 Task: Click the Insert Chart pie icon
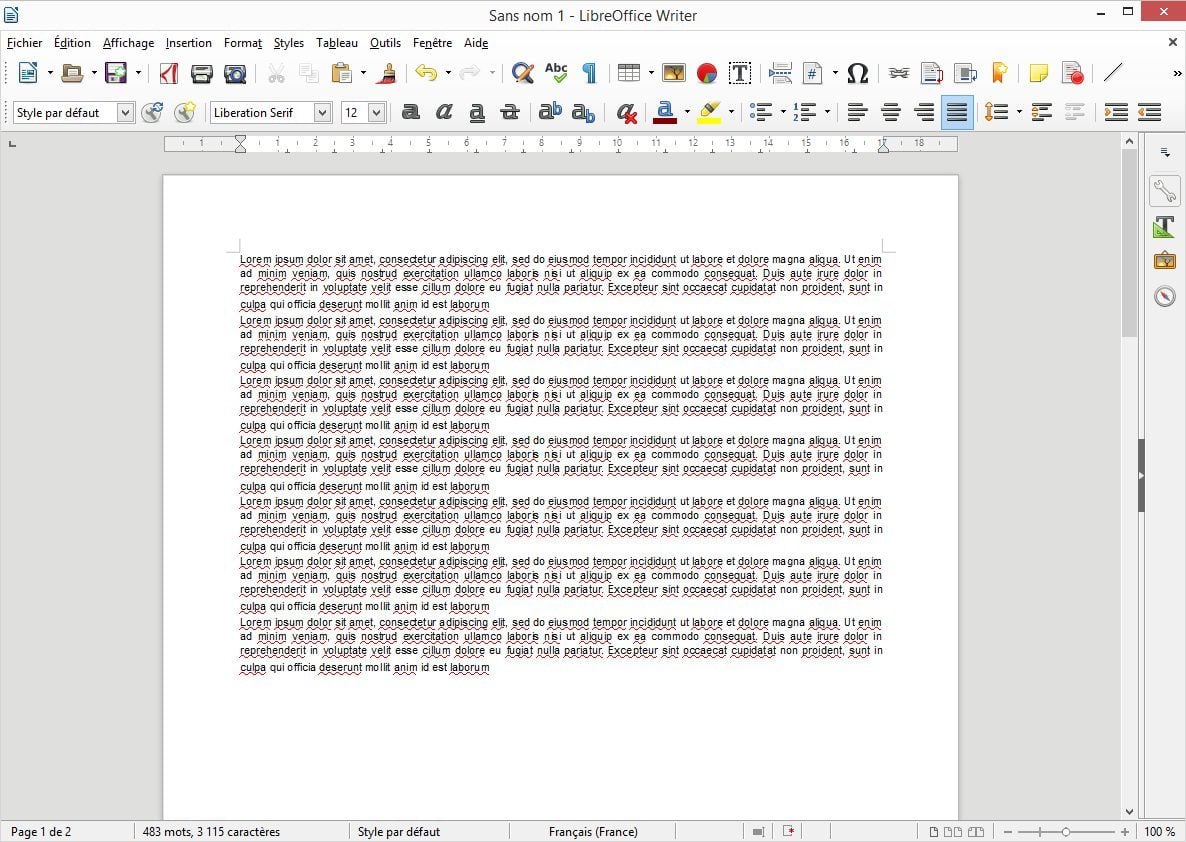click(x=707, y=73)
